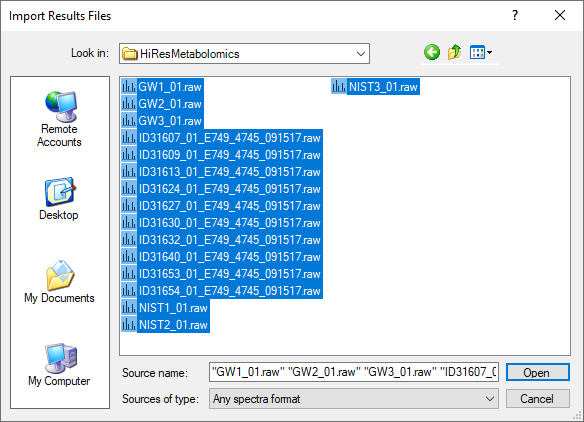Open Remote Accounts location
584x422 pixels.
click(59, 119)
